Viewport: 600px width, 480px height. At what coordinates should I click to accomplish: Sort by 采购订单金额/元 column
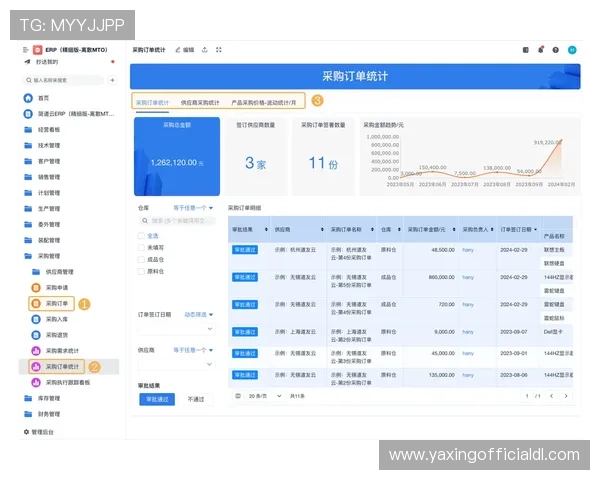point(454,229)
